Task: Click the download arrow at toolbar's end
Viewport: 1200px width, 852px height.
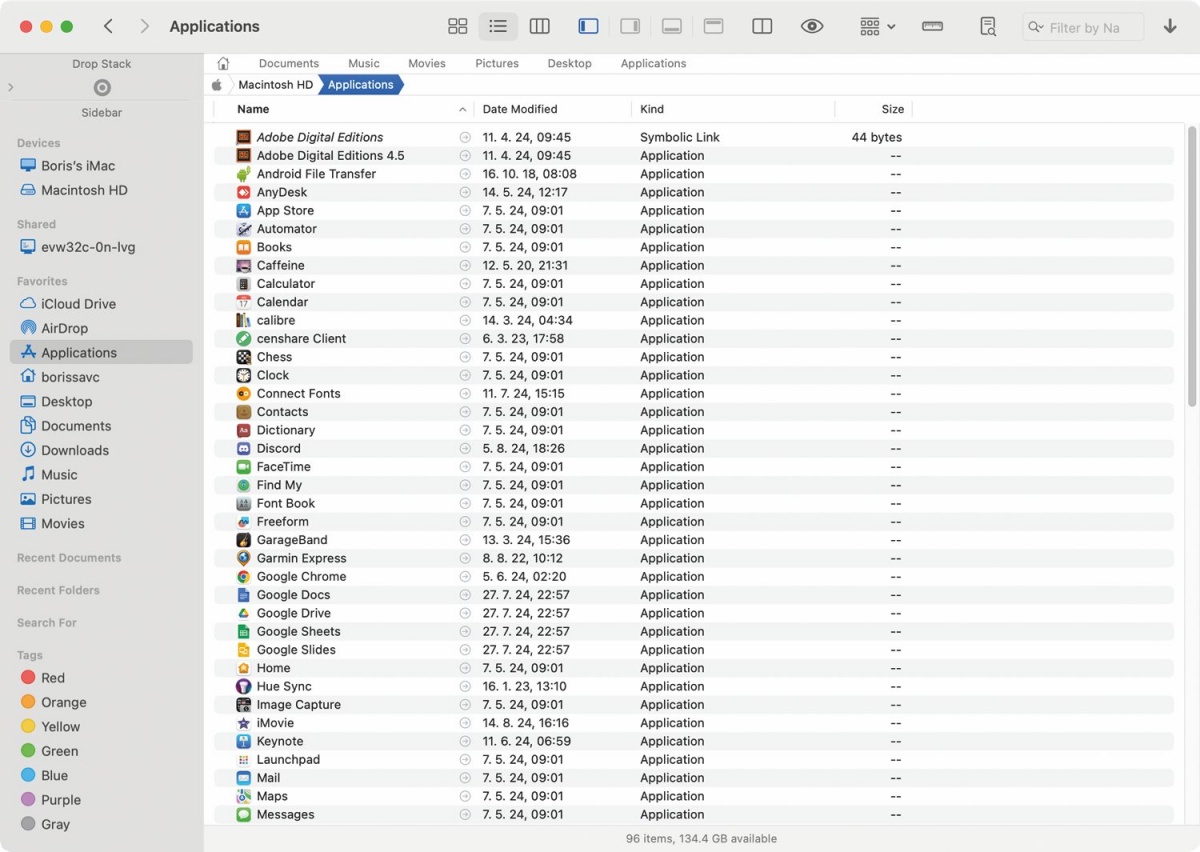Action: (x=1170, y=27)
